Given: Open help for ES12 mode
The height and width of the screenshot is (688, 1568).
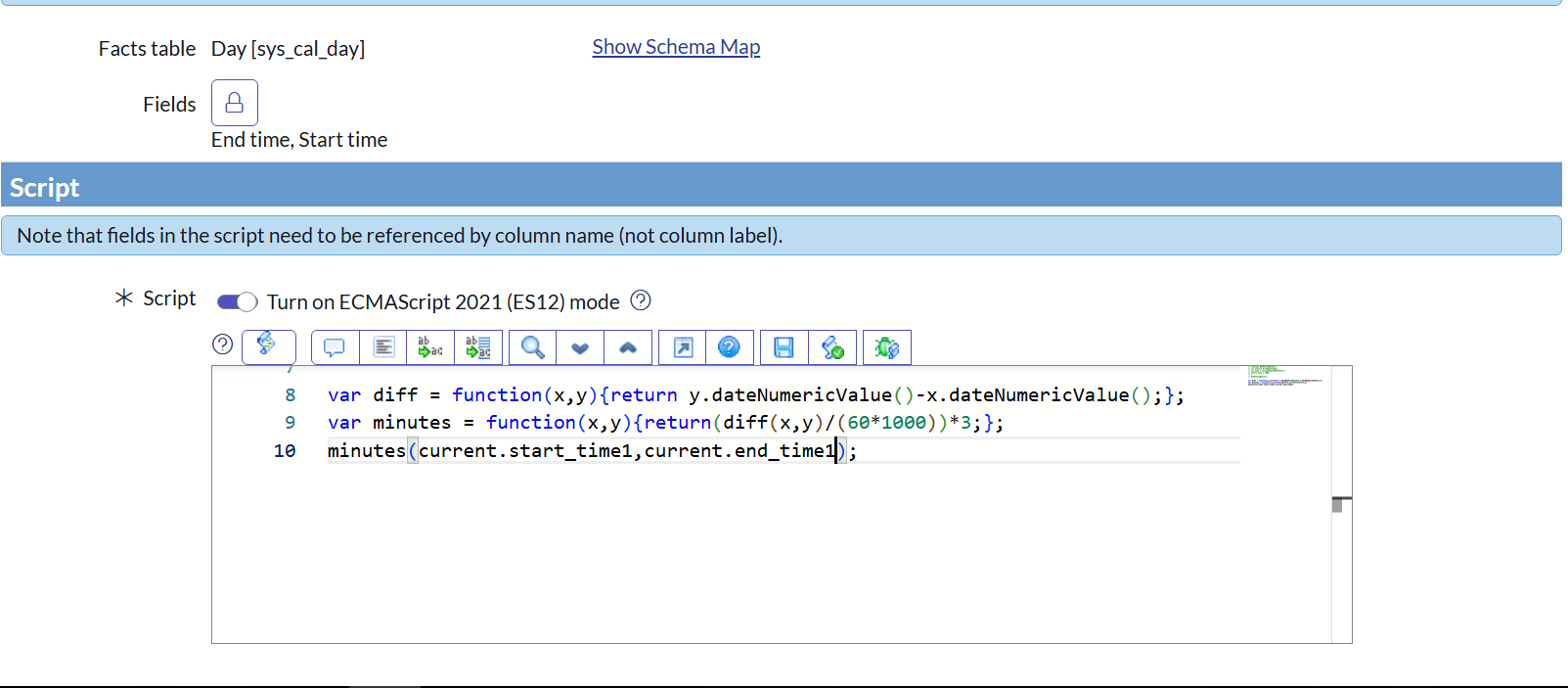Looking at the screenshot, I should tap(641, 300).
